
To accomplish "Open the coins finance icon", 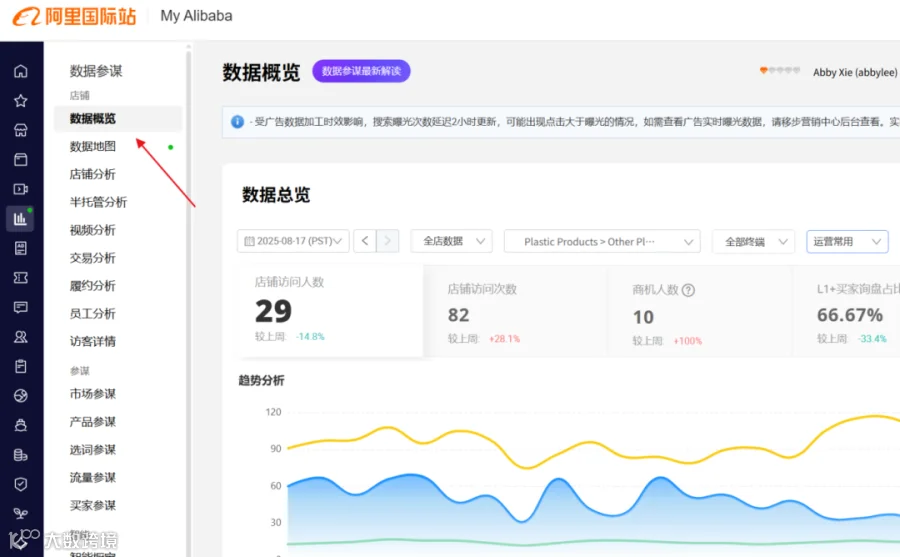I will [21, 455].
